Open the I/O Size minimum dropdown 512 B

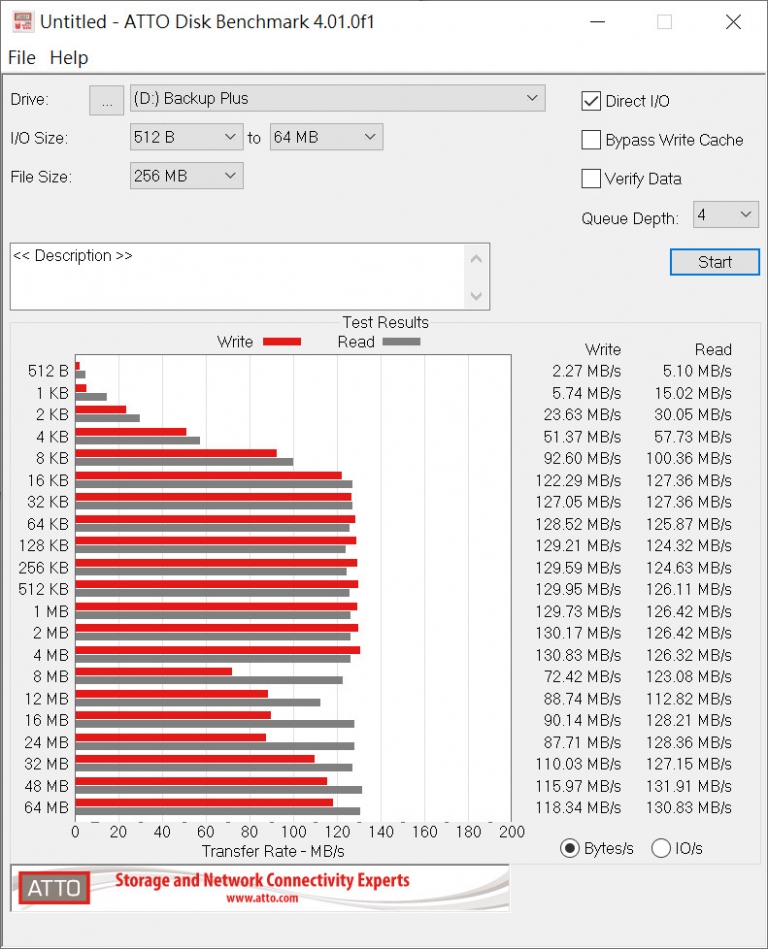[x=186, y=137]
